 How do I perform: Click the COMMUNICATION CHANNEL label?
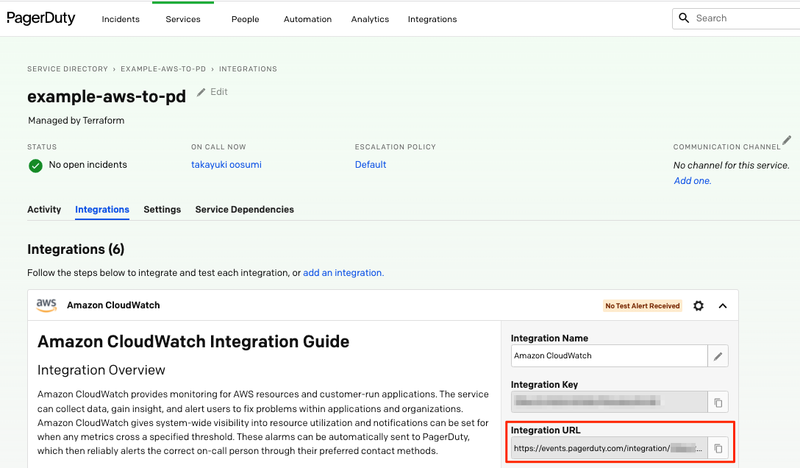point(727,147)
